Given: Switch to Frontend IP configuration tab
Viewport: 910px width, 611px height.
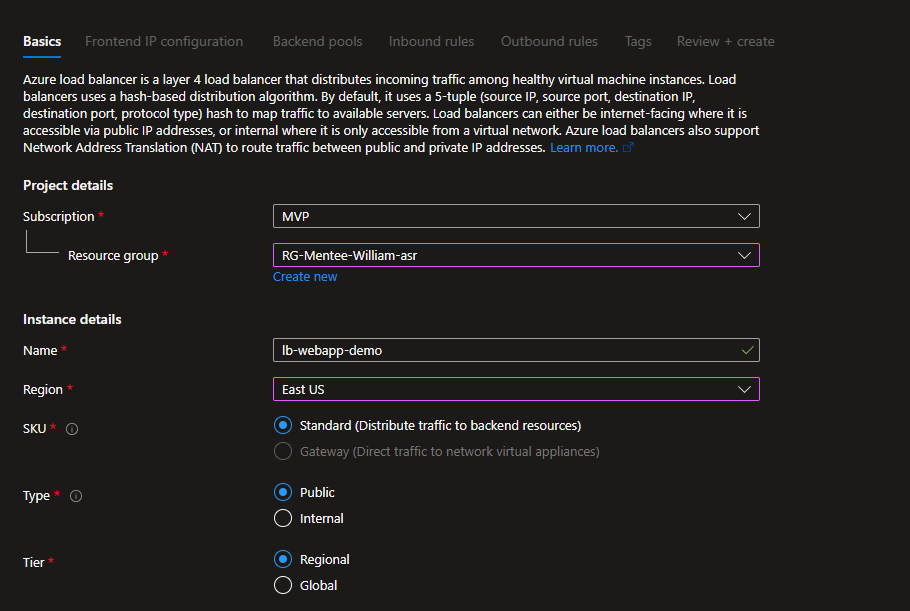Looking at the screenshot, I should pyautogui.click(x=164, y=42).
